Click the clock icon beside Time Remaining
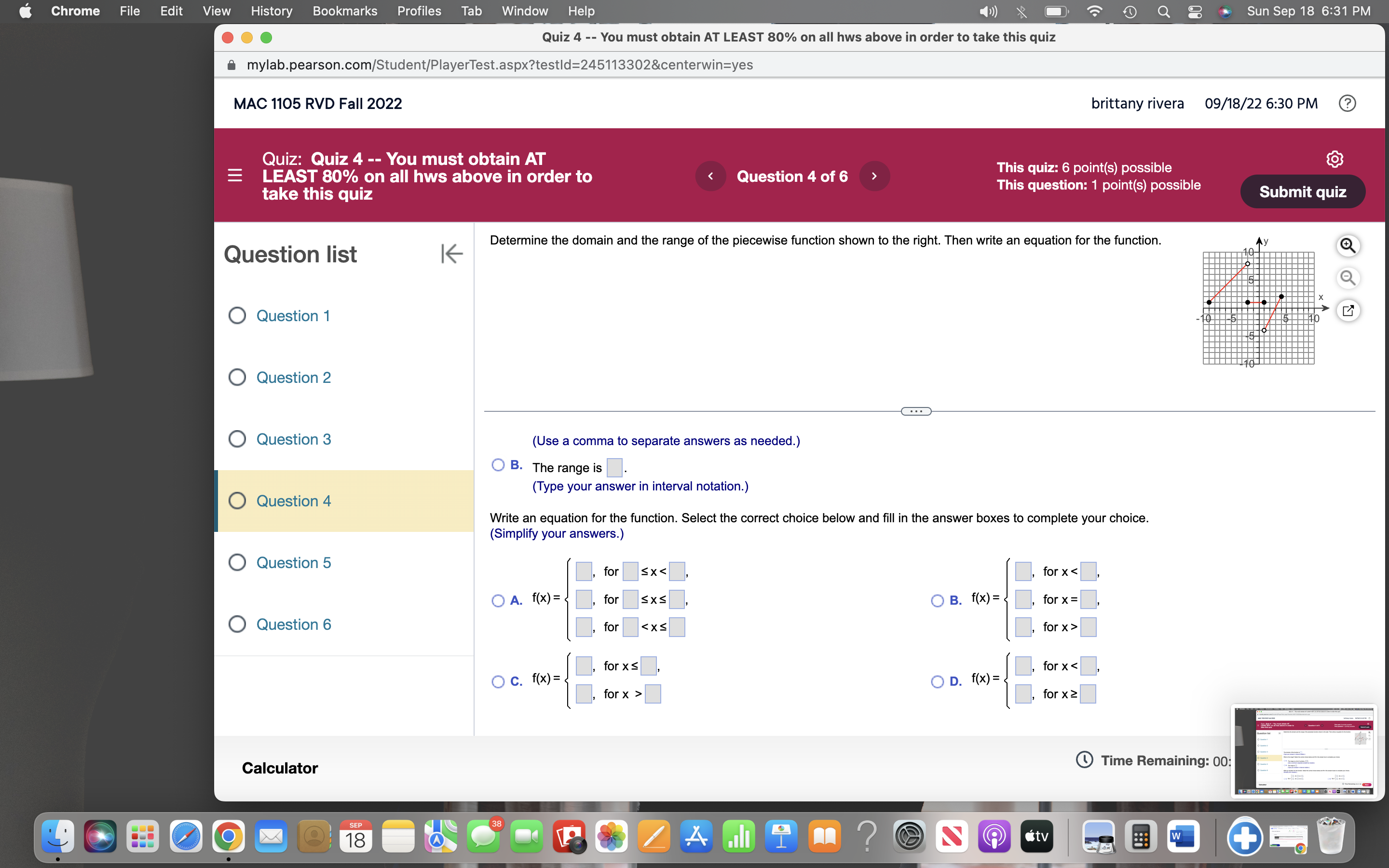The width and height of the screenshot is (1389, 868). pos(1084,760)
